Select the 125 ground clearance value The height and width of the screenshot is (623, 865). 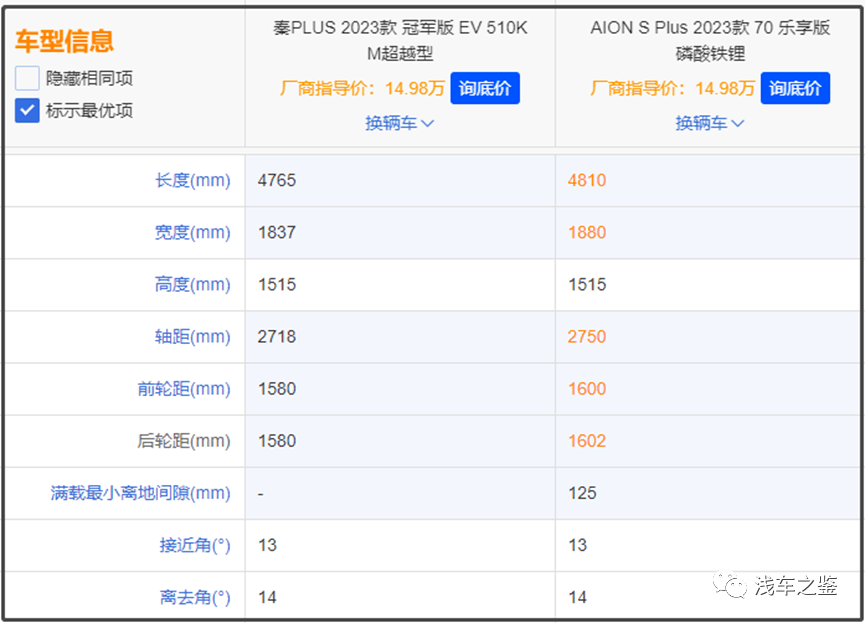pos(583,493)
